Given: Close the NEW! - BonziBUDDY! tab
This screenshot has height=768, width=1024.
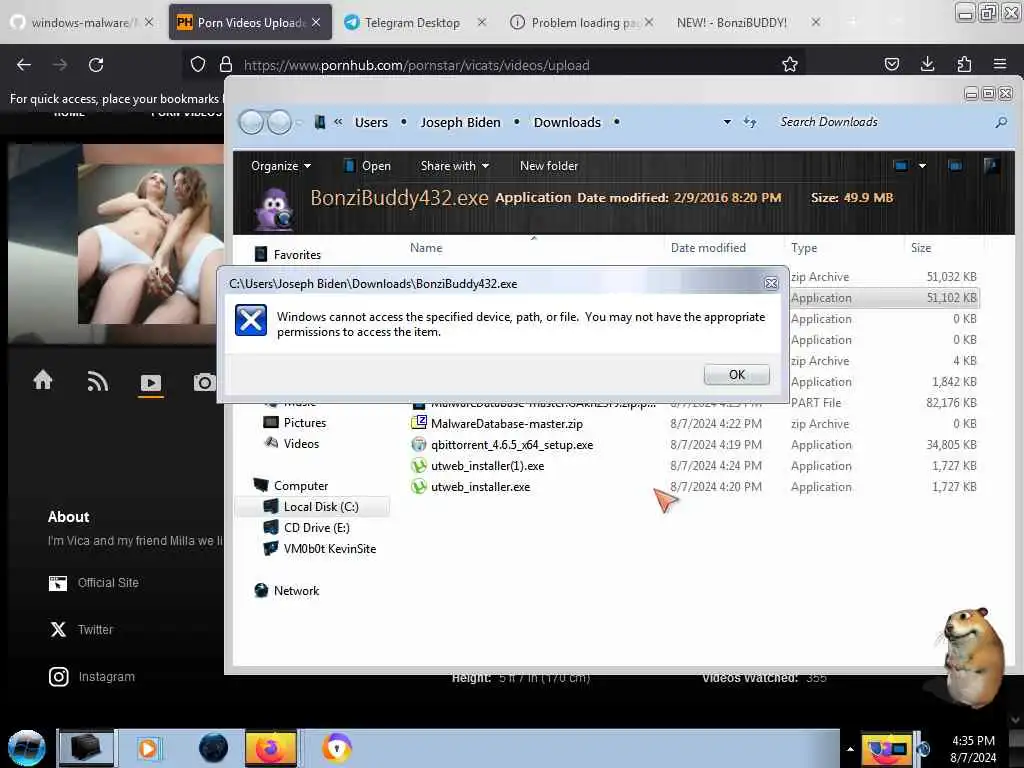Looking at the screenshot, I should point(816,22).
